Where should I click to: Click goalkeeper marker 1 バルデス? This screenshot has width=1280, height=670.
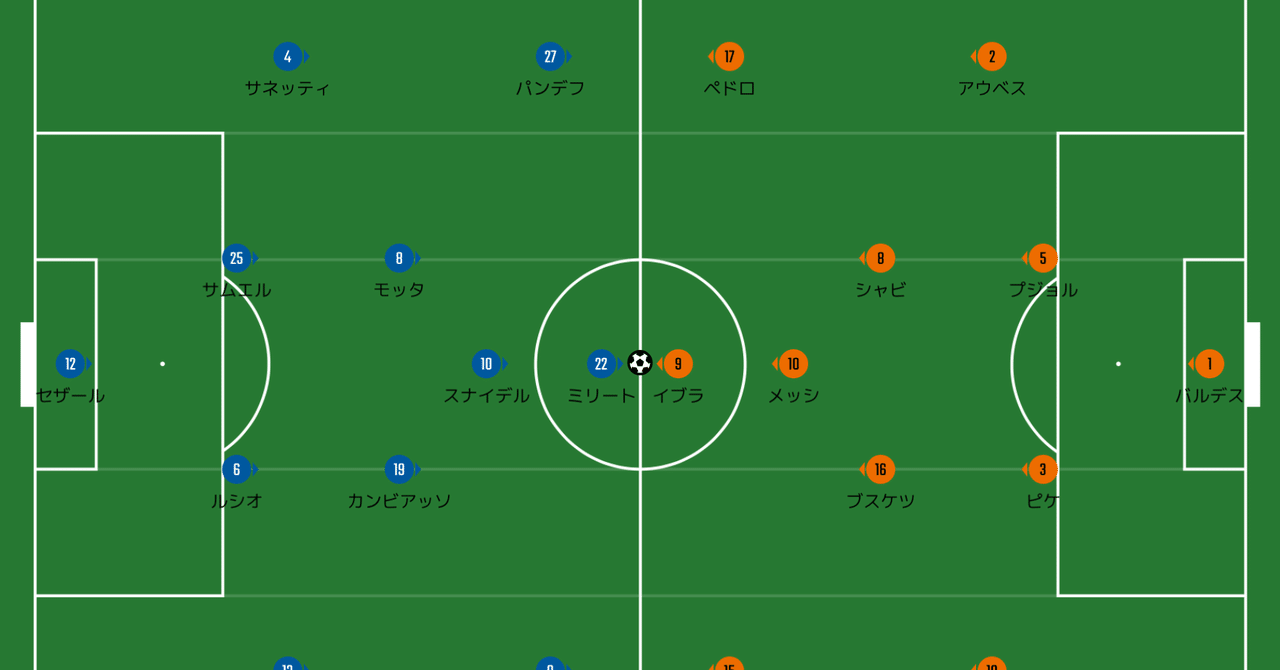tap(1209, 364)
